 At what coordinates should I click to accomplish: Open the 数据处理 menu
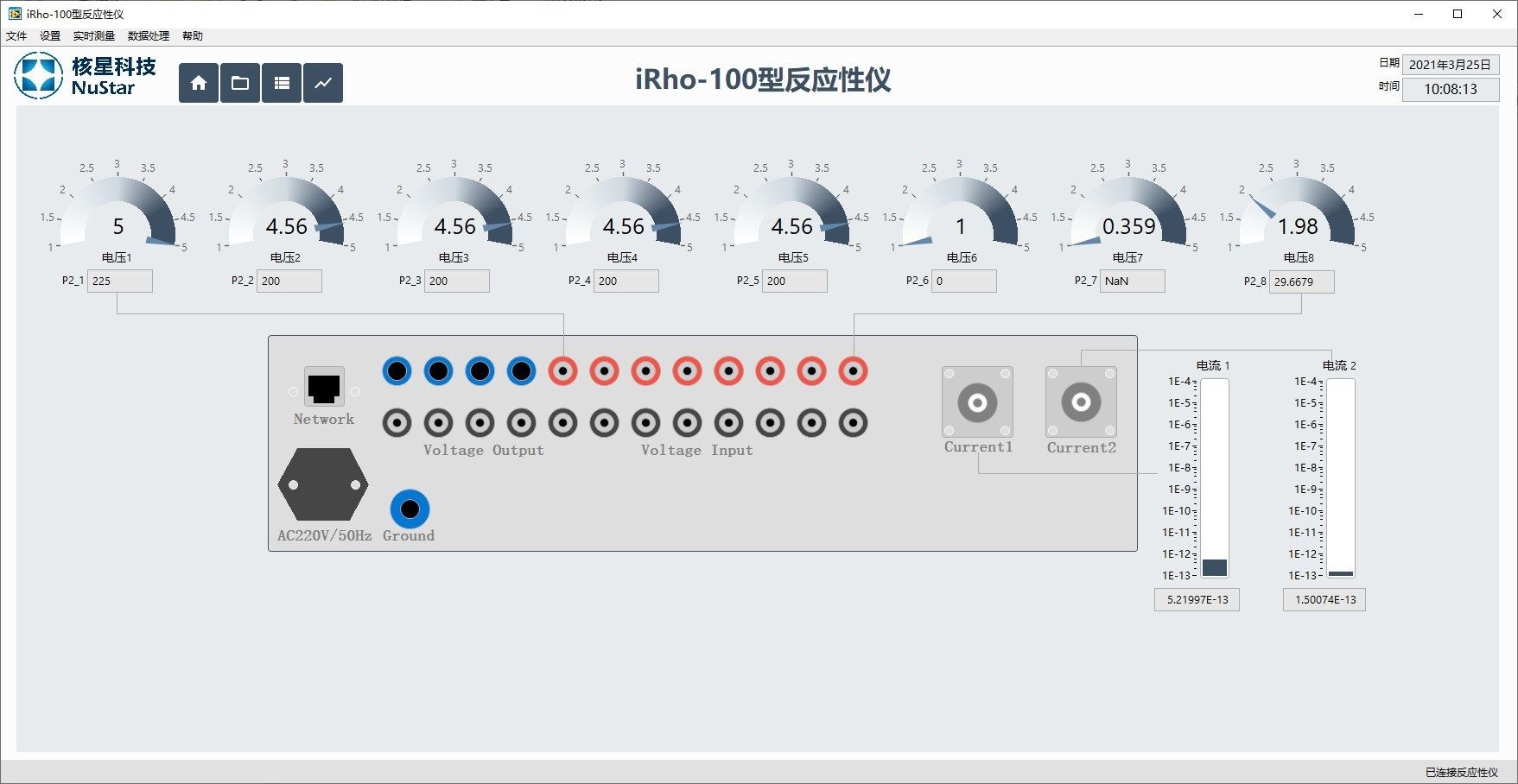(x=149, y=36)
